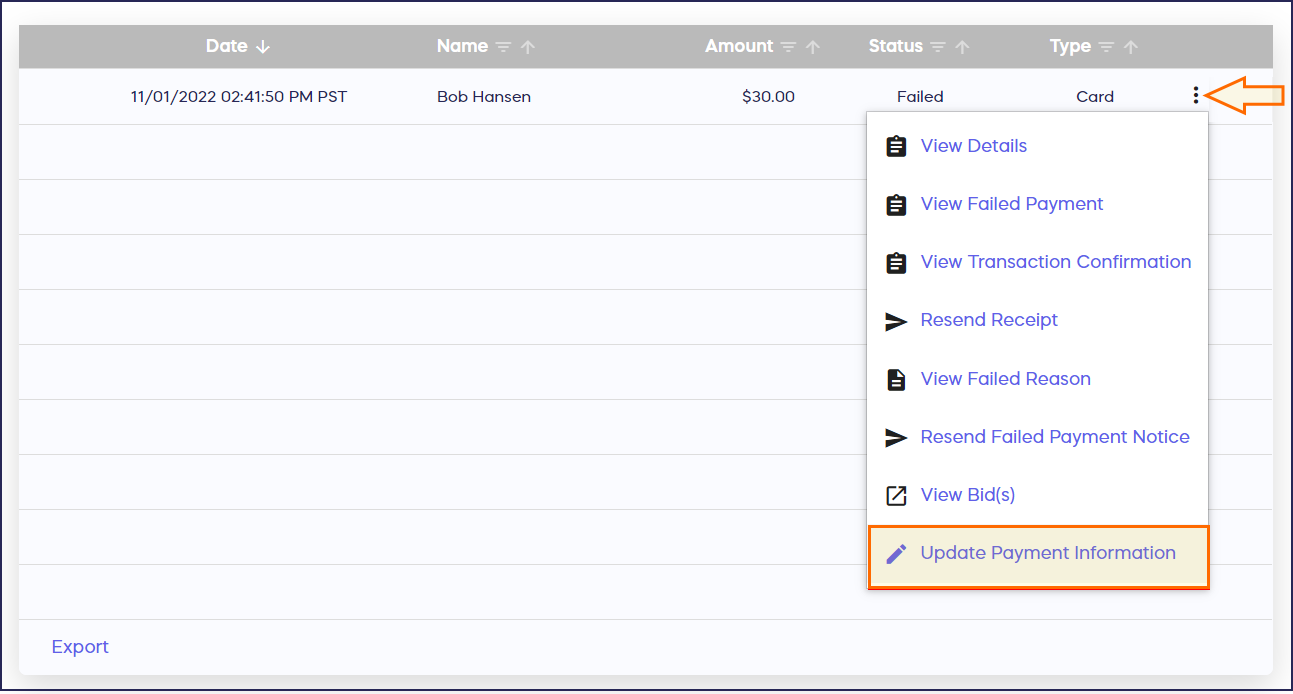Open the Type column filter icon

pos(1106,47)
